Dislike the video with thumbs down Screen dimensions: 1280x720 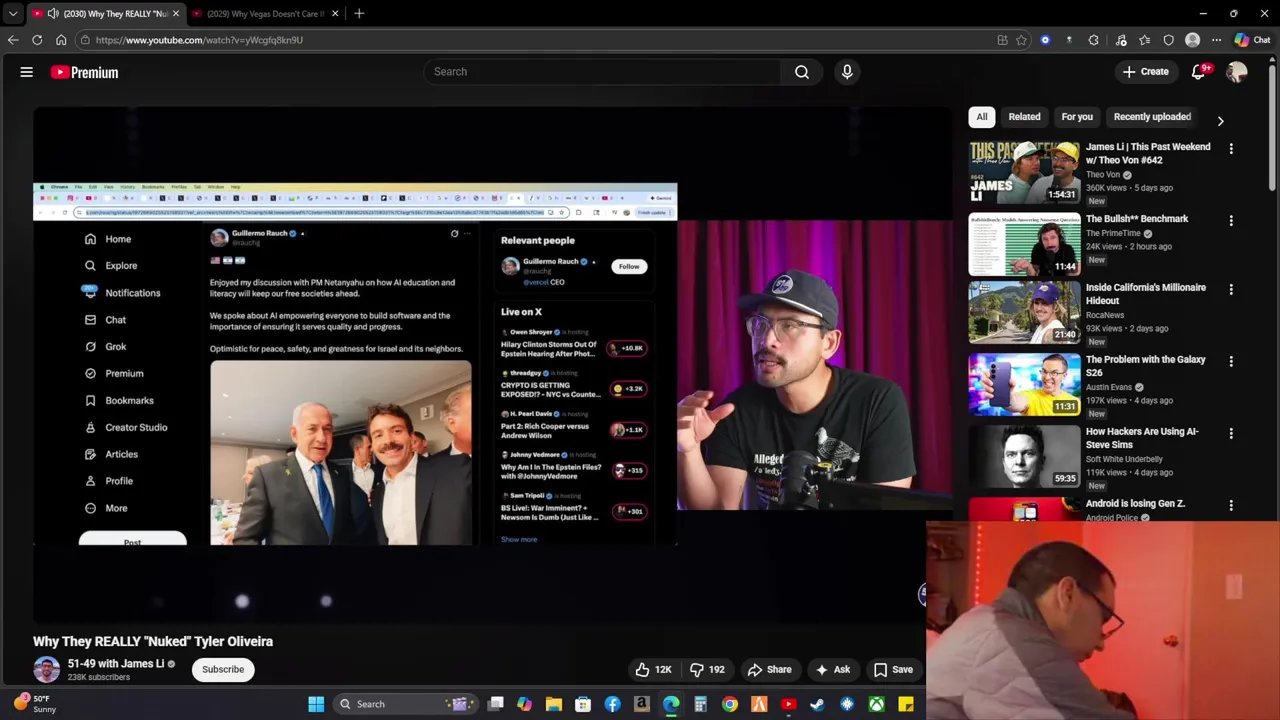(707, 670)
